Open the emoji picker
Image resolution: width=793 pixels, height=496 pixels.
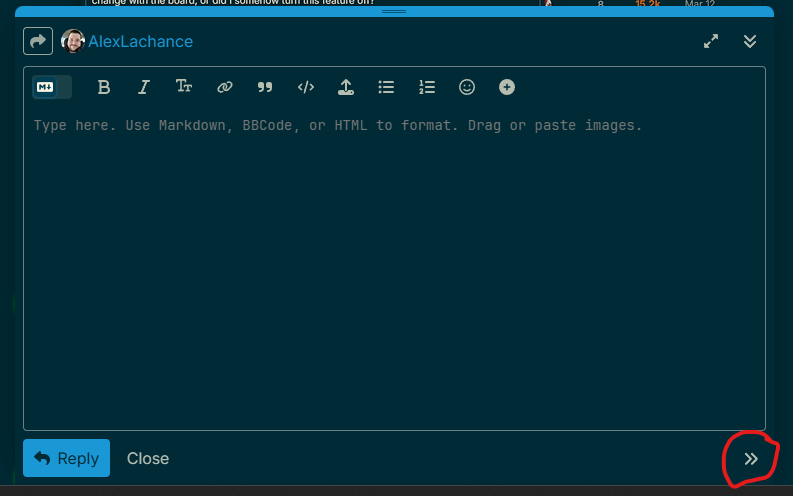(467, 87)
